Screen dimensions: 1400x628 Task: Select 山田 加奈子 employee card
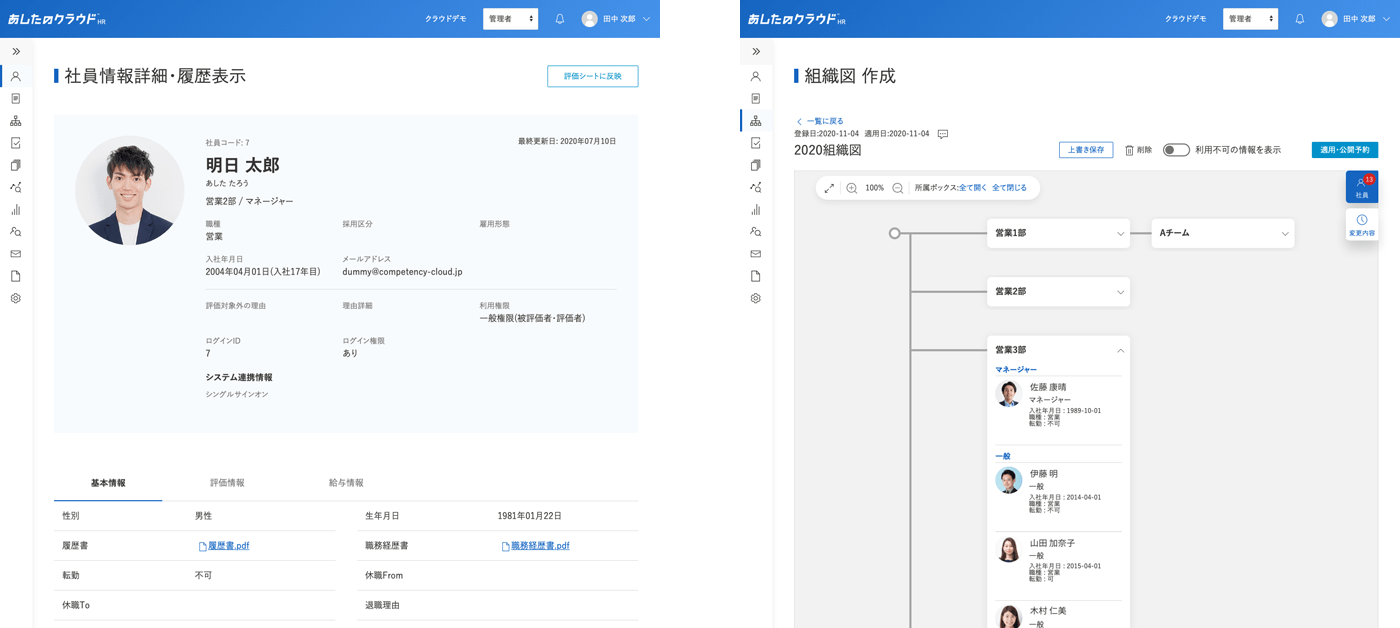click(1058, 560)
